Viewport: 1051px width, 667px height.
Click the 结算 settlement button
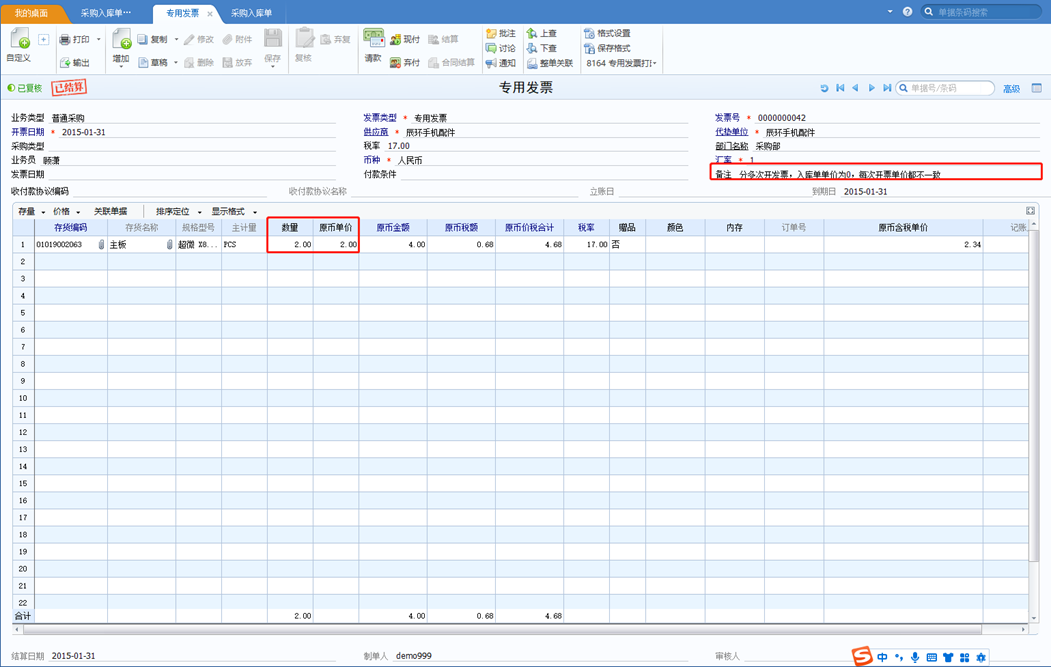coord(443,40)
